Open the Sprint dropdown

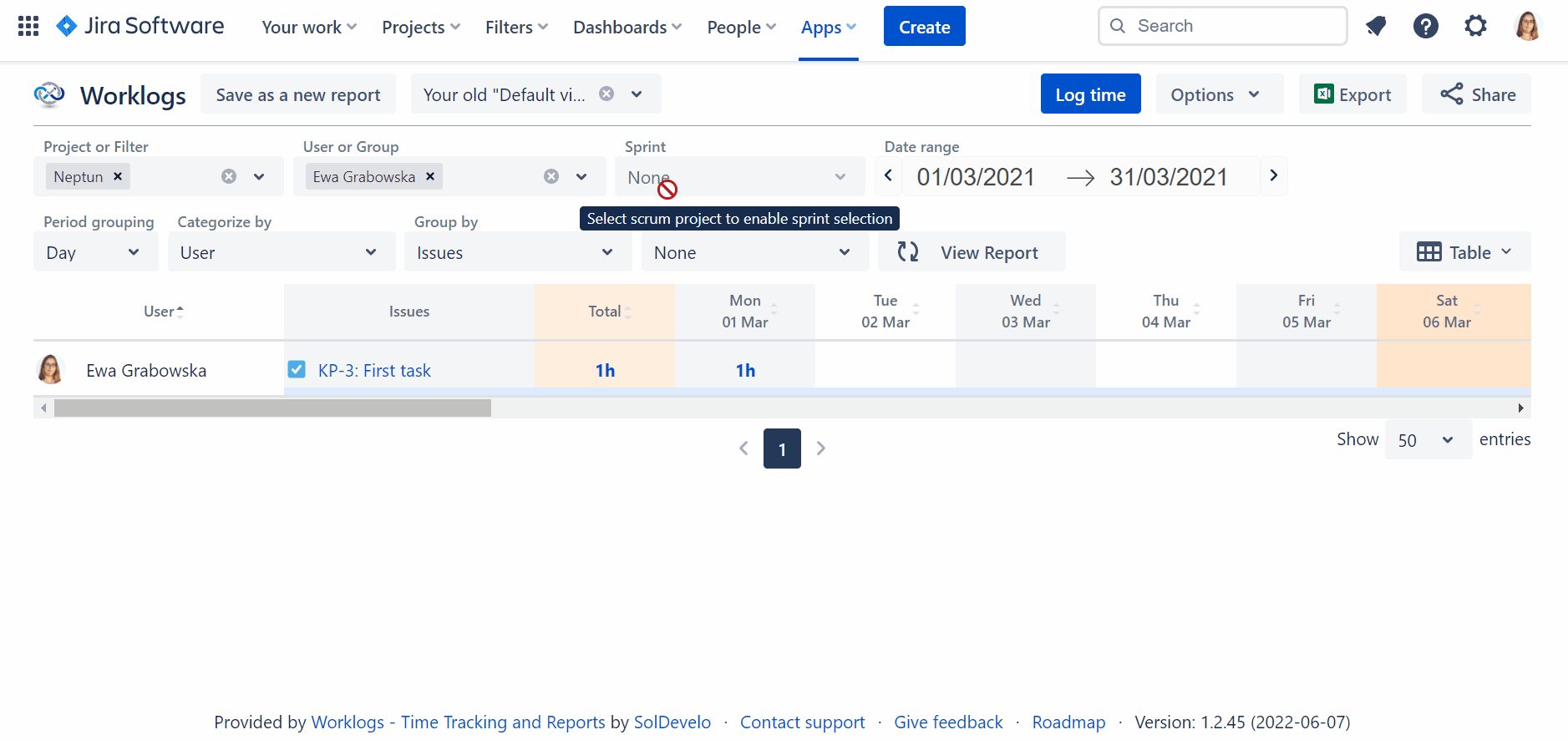(740, 176)
